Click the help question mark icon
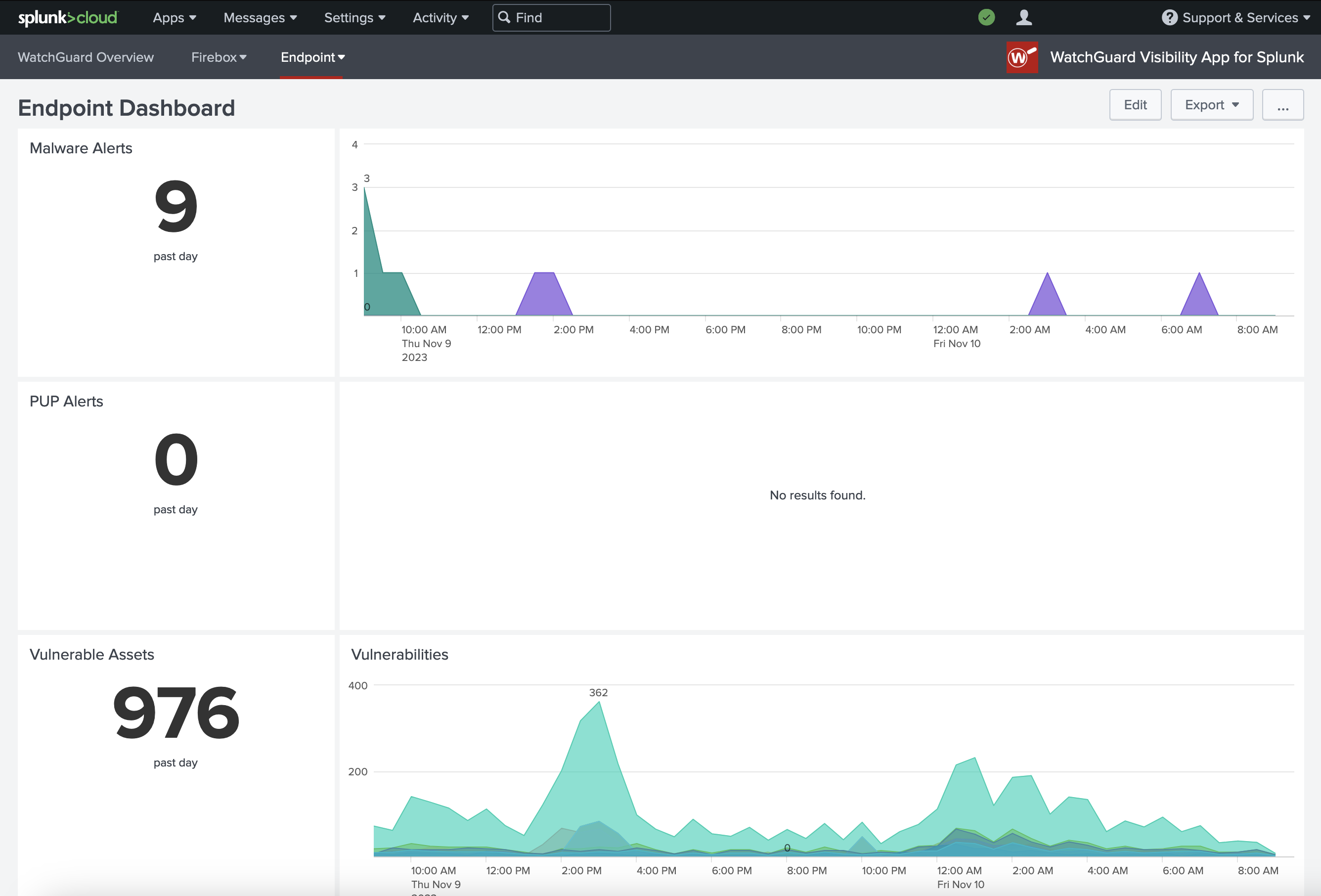Image resolution: width=1321 pixels, height=896 pixels. 1170,17
